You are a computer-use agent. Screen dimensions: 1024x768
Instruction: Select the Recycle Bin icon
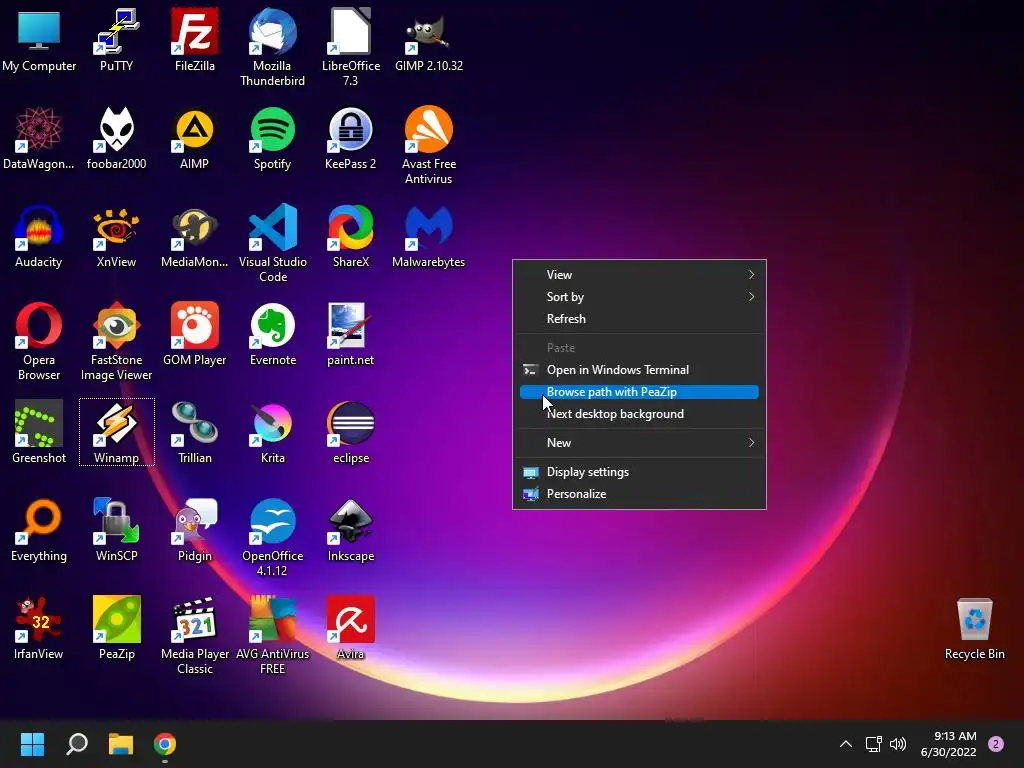(974, 628)
